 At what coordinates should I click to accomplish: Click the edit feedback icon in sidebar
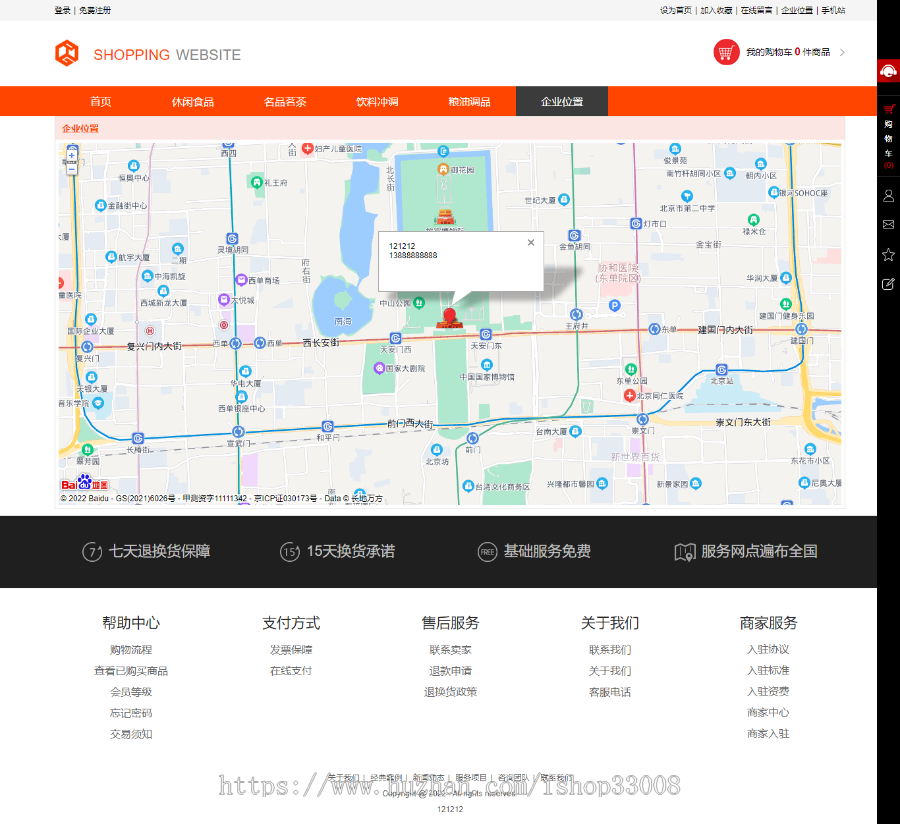point(888,284)
